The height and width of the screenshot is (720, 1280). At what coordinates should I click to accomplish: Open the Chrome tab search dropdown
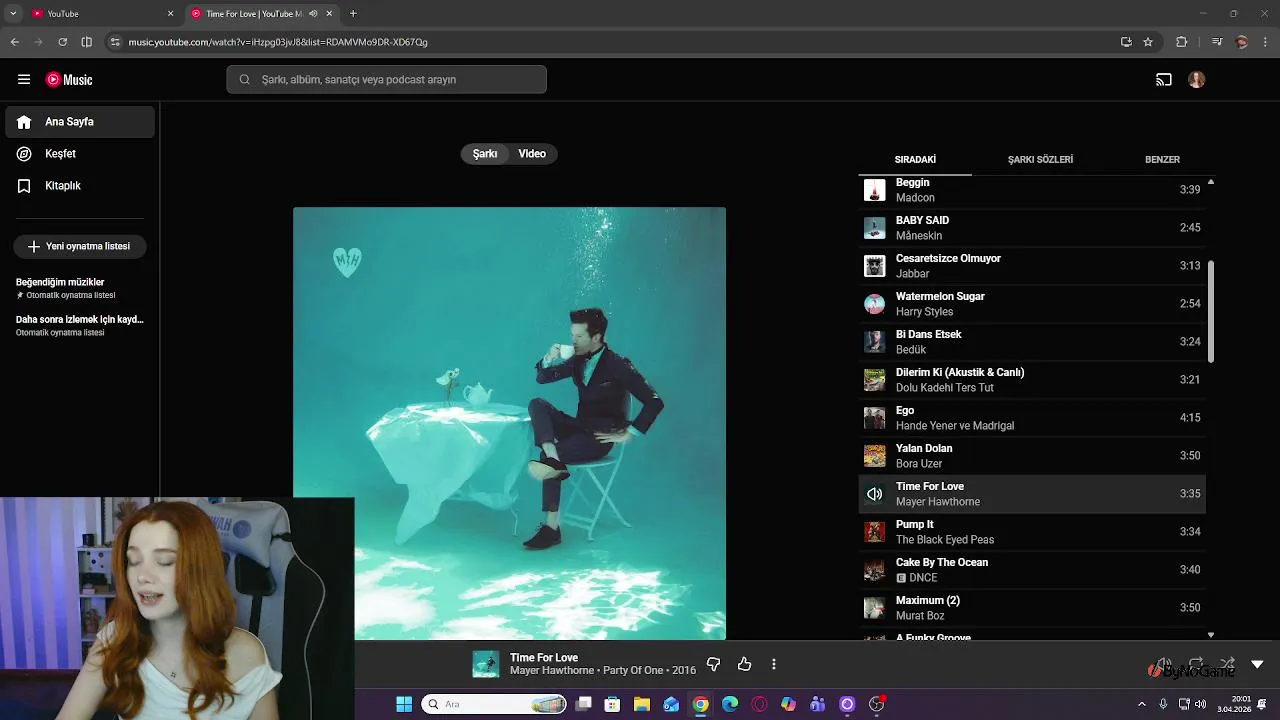point(13,14)
